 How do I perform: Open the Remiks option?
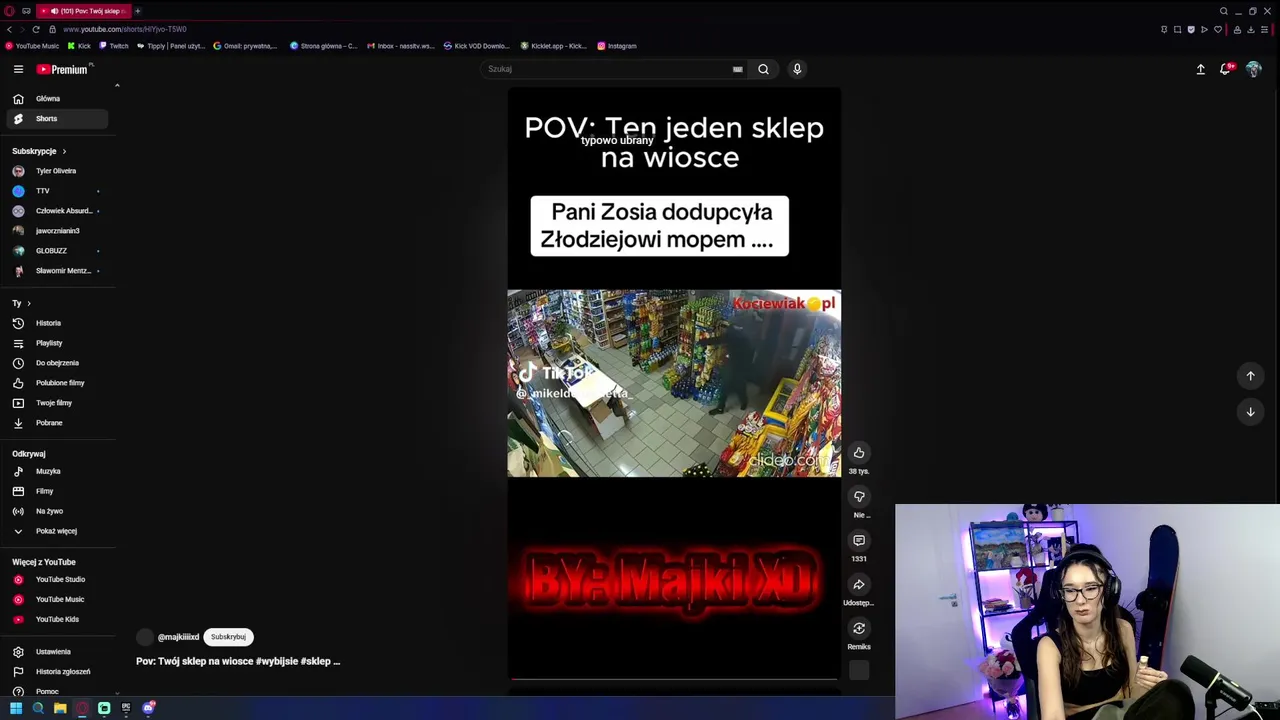click(859, 629)
